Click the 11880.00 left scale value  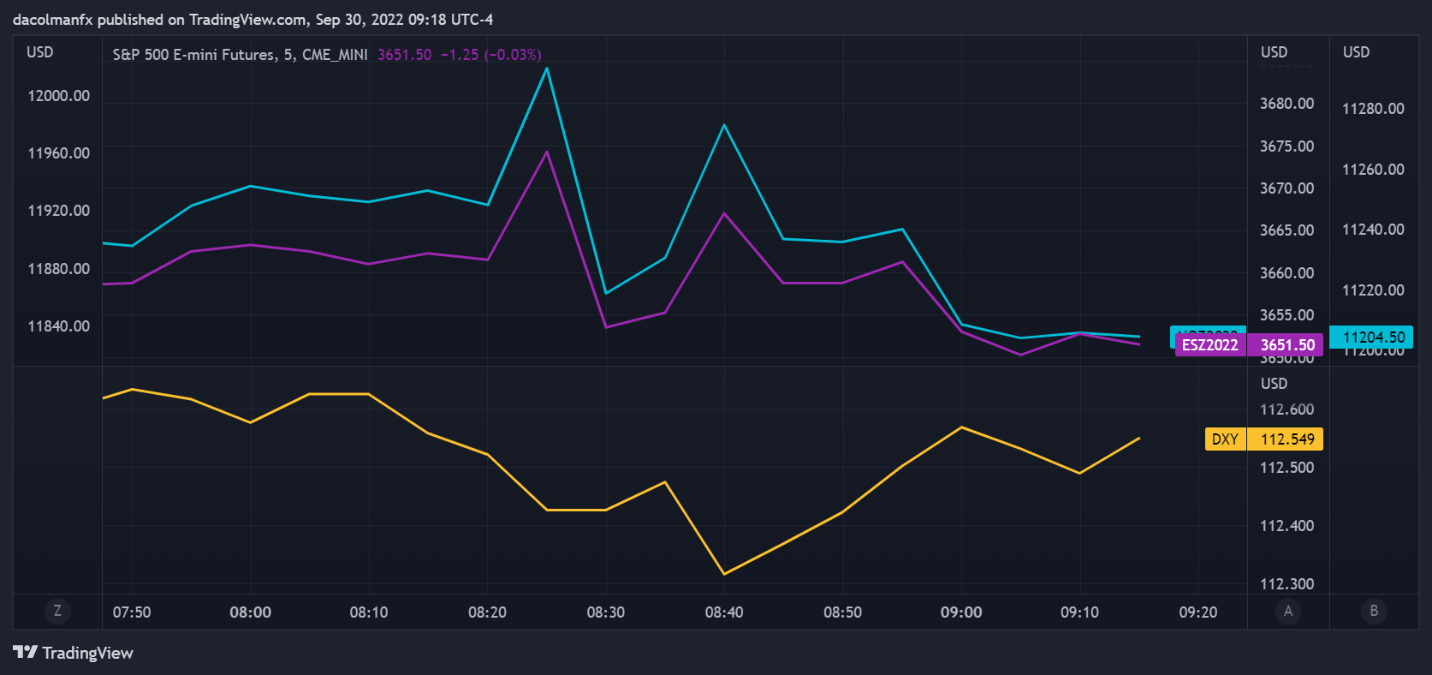click(59, 269)
